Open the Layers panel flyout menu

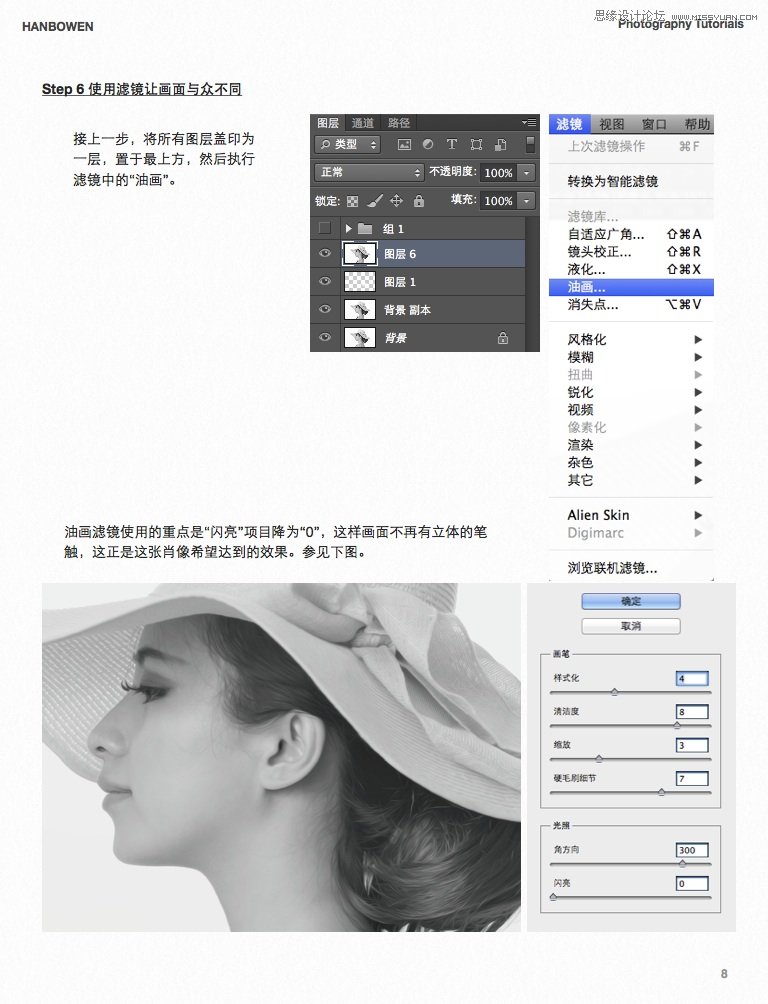[529, 122]
